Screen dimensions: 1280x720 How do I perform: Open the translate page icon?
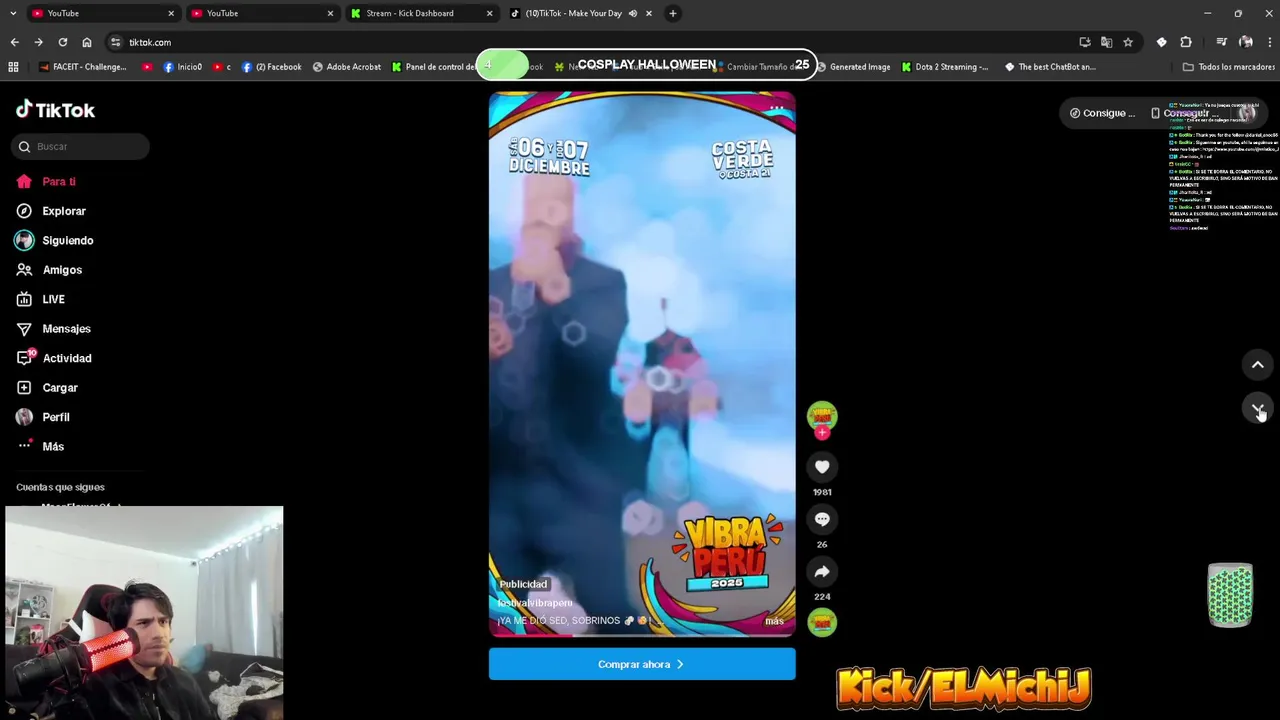[1106, 42]
